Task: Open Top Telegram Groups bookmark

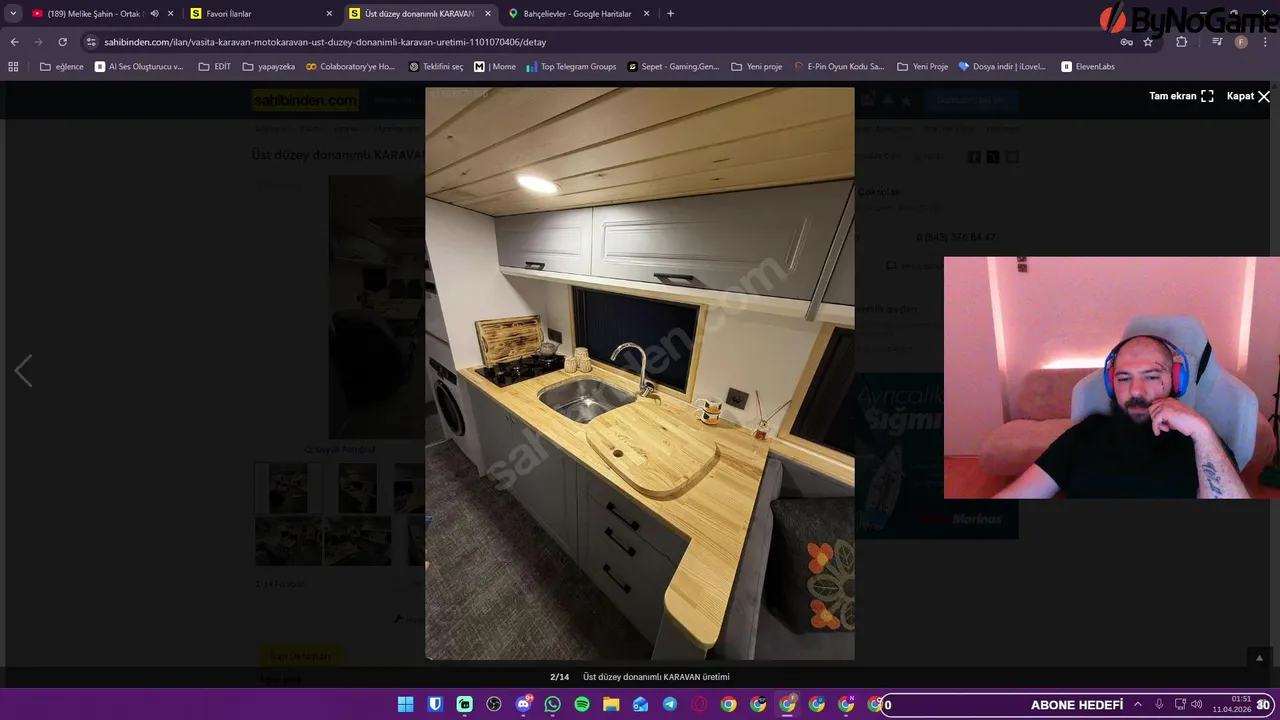Action: (572, 67)
